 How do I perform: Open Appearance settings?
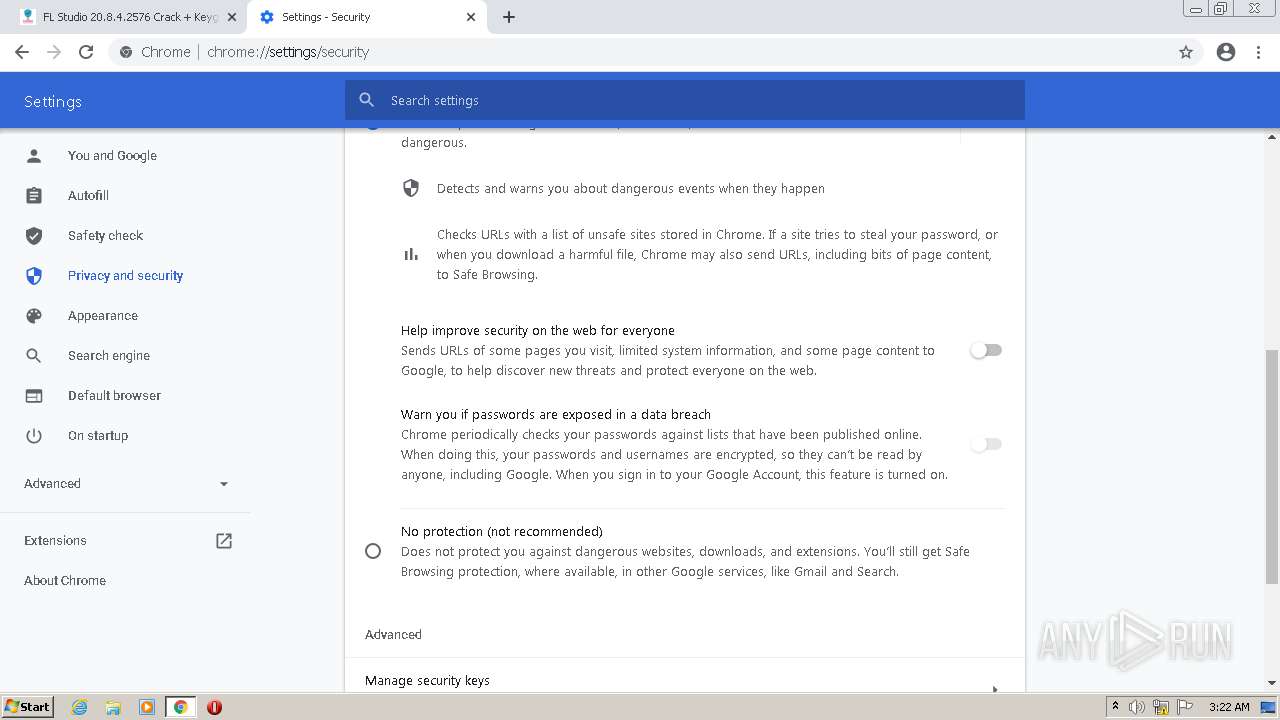(103, 315)
